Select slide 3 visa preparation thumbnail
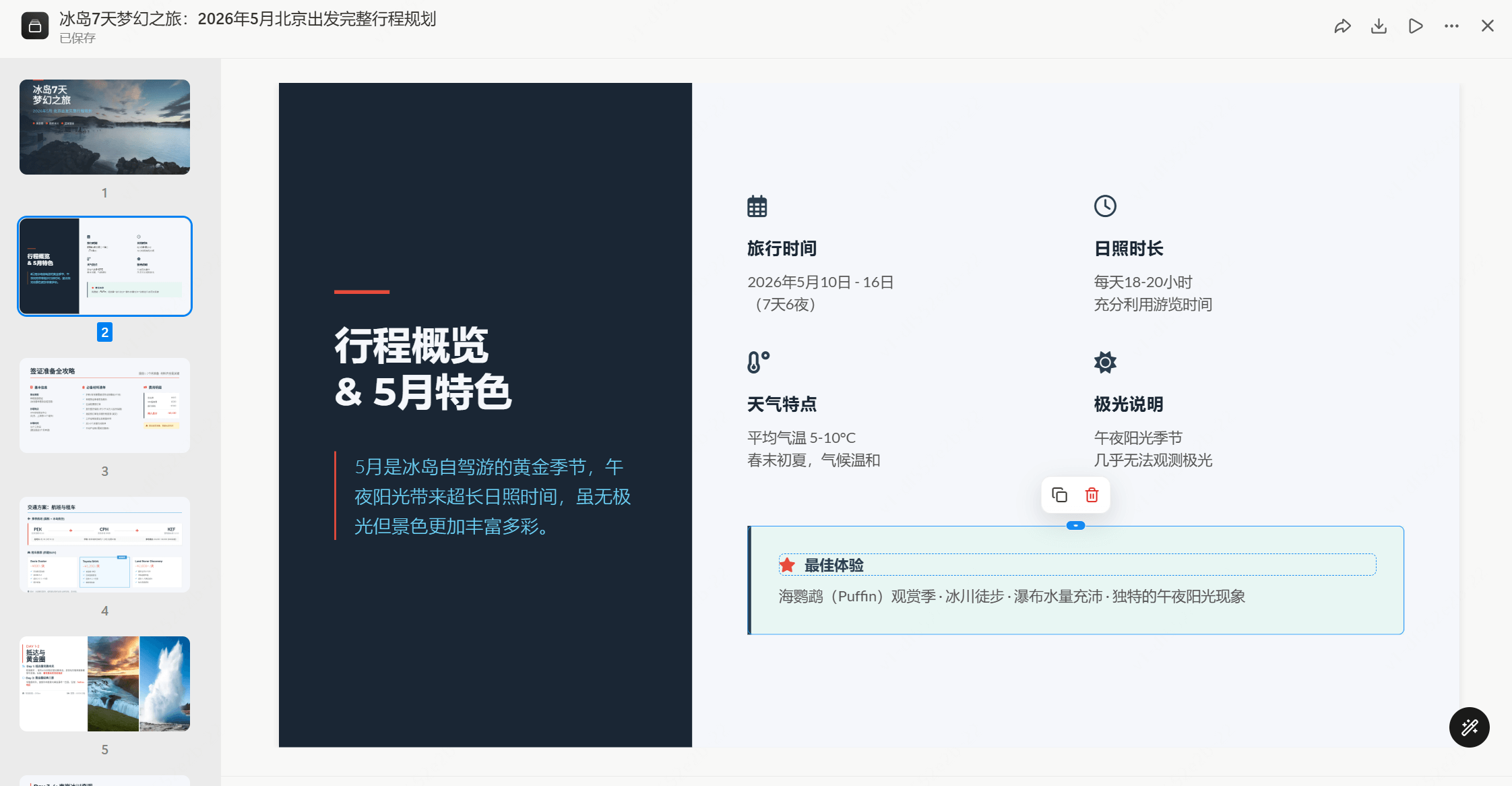This screenshot has height=786, width=1512. pos(104,405)
